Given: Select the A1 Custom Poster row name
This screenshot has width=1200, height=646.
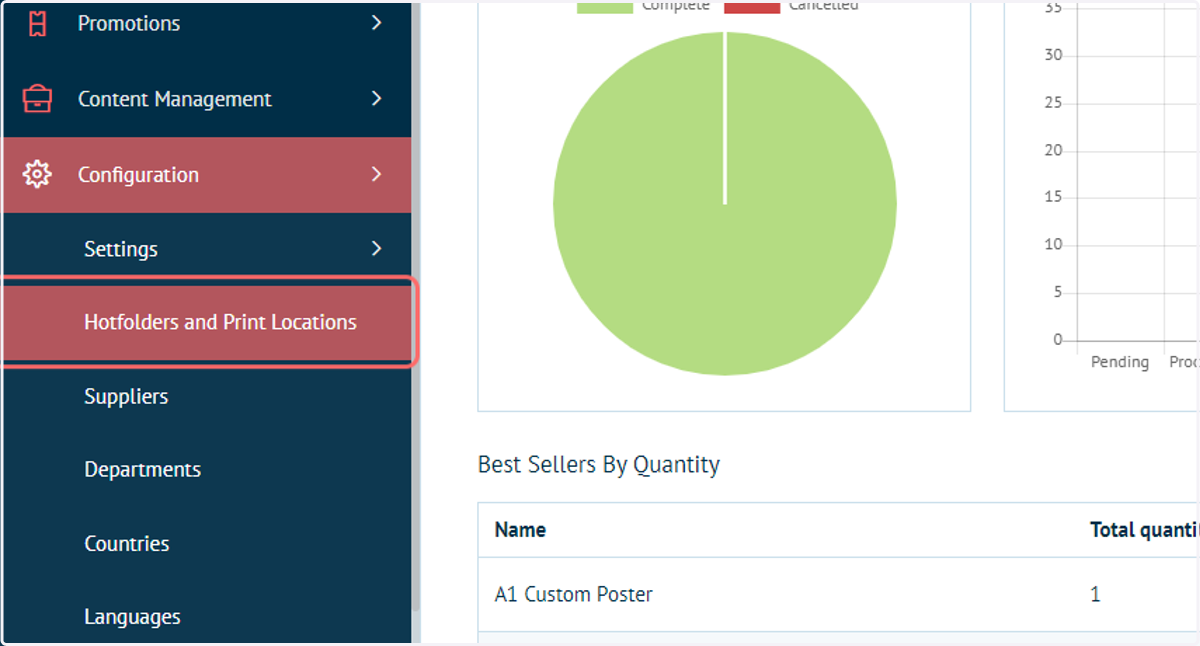Looking at the screenshot, I should tap(574, 594).
